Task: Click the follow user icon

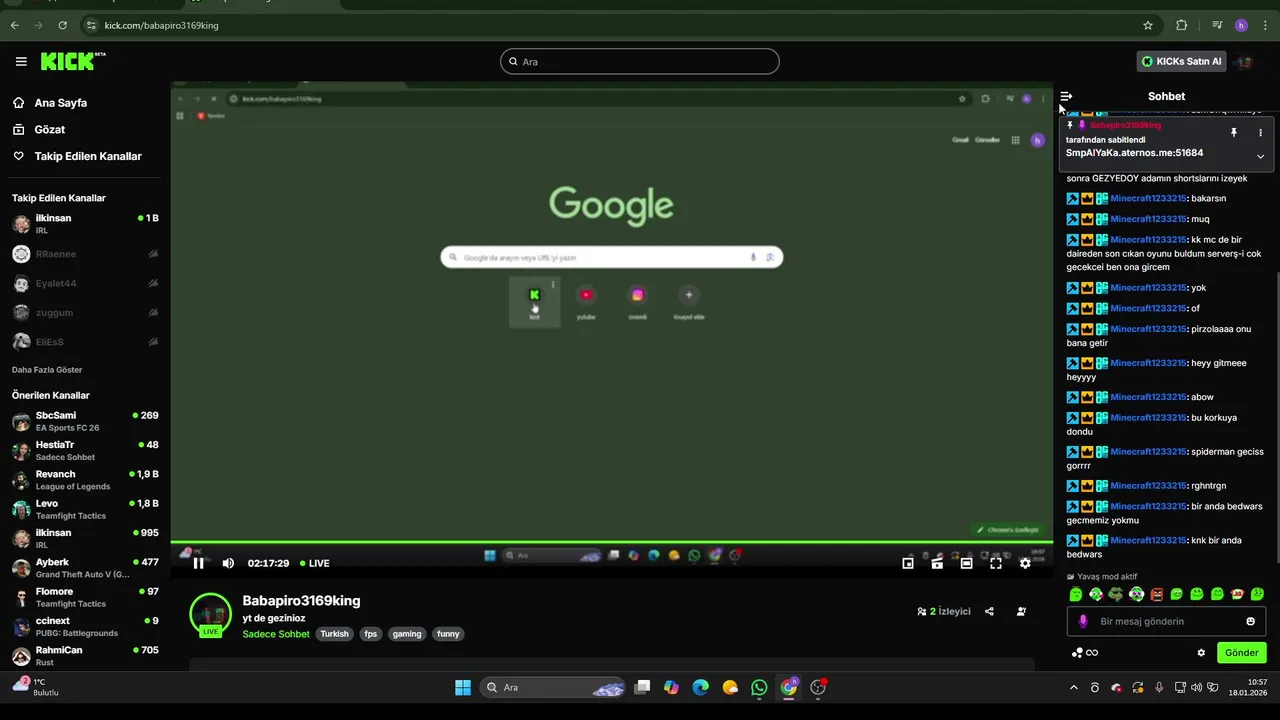Action: [x=1021, y=611]
